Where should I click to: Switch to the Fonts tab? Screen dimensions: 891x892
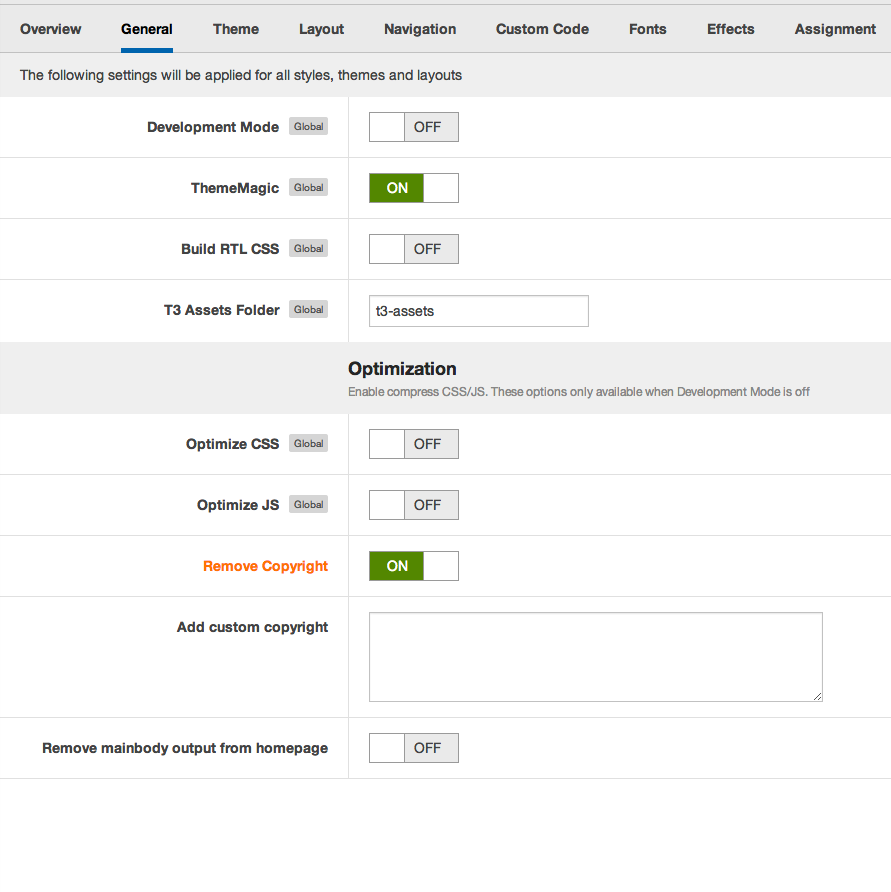647,29
